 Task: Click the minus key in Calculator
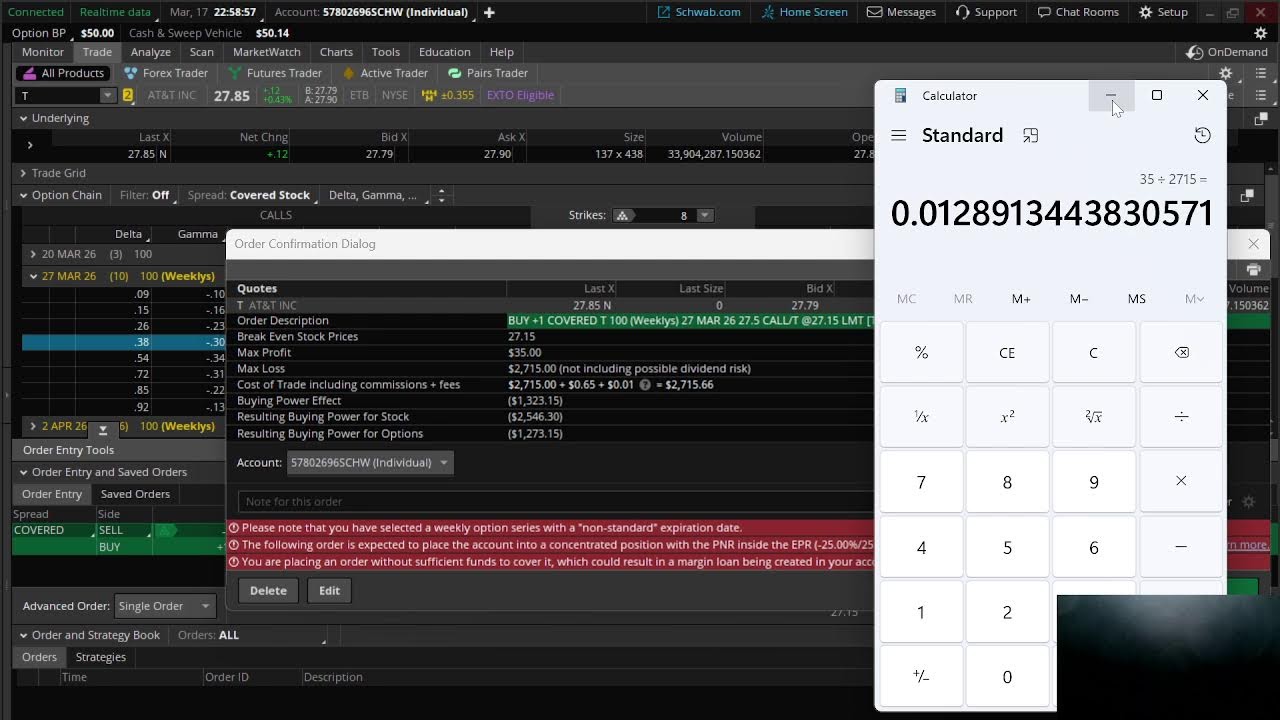[x=1181, y=547]
